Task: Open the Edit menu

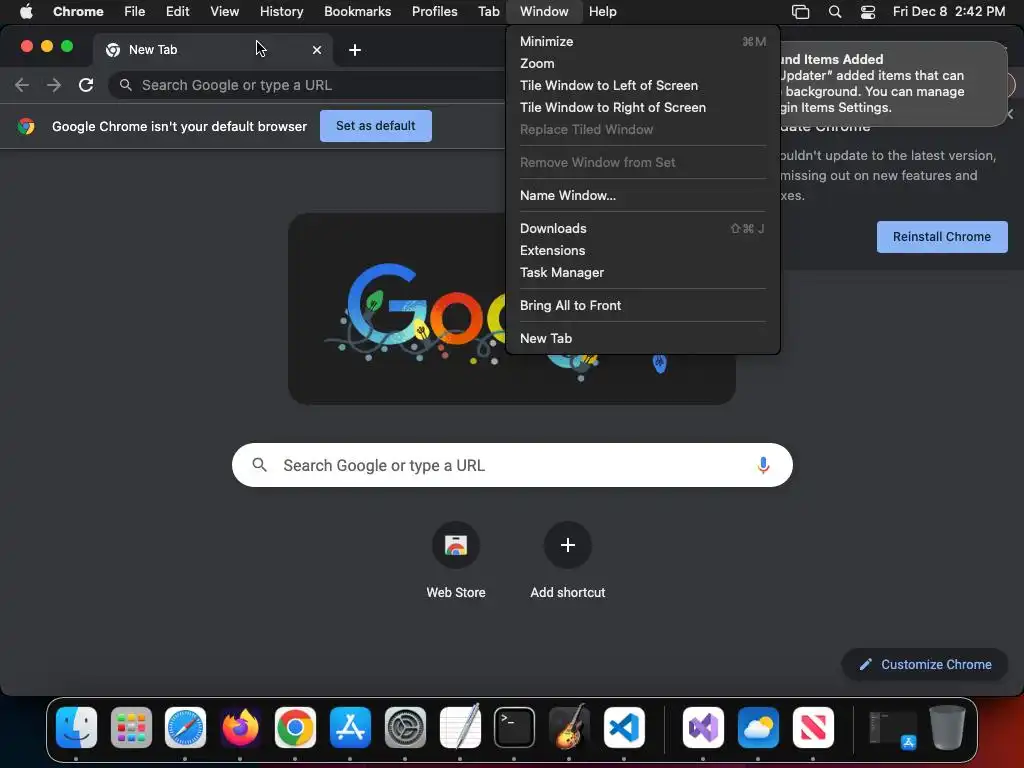Action: pos(178,12)
